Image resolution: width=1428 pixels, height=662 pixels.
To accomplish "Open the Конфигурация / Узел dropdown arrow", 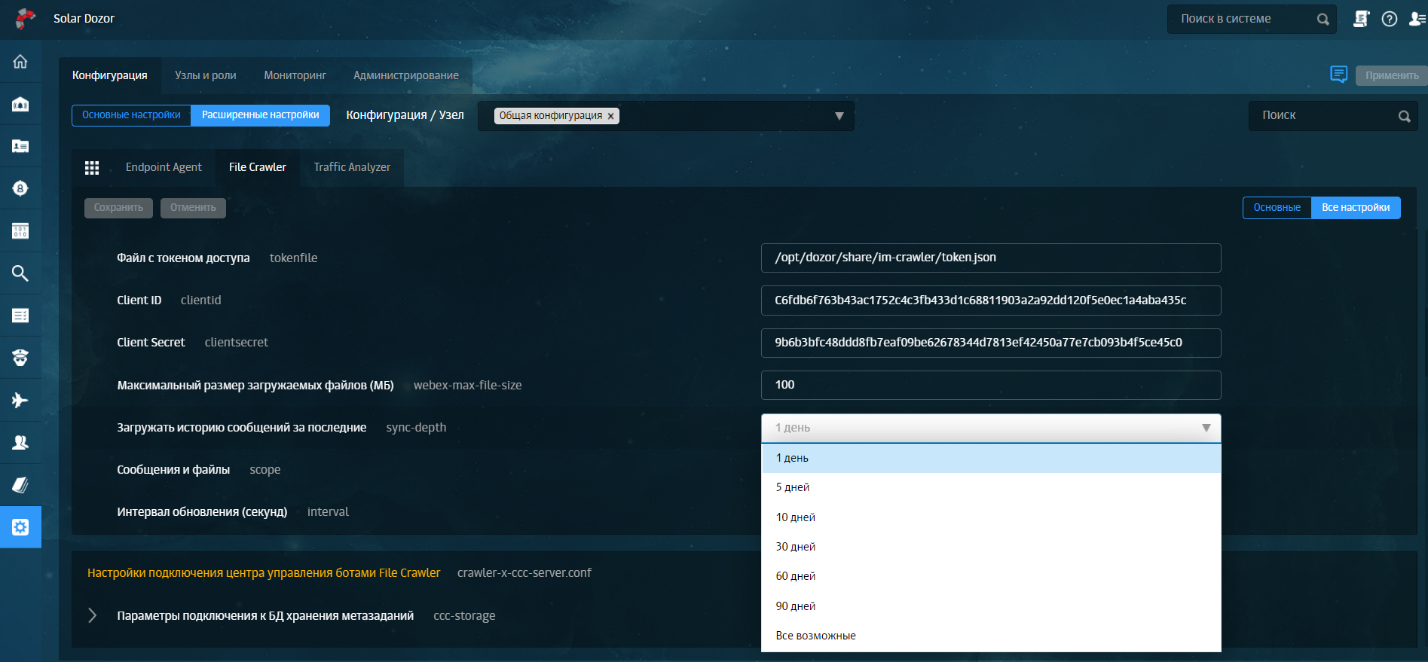I will pos(840,116).
